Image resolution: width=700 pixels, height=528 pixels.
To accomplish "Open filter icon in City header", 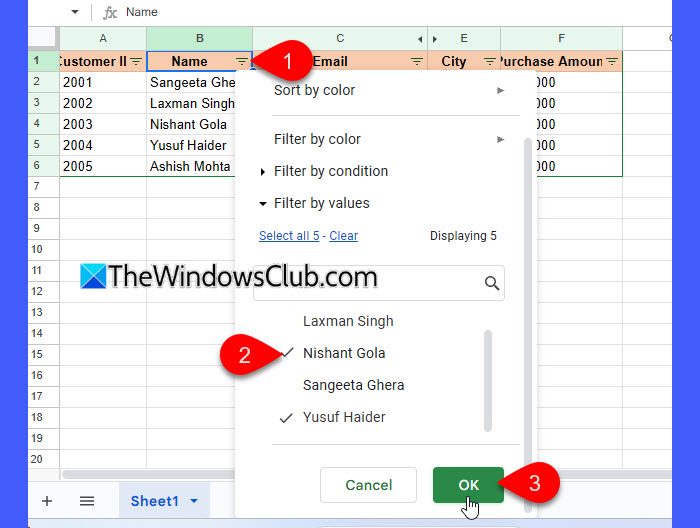I will coord(489,61).
